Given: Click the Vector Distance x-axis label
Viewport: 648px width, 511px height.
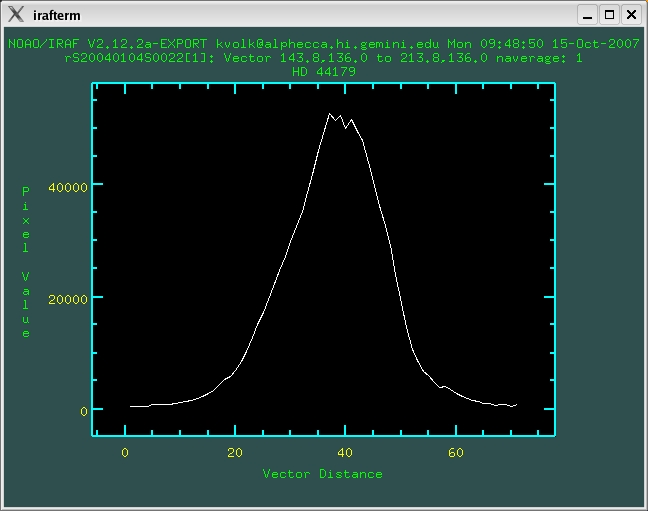Looking at the screenshot, I should [x=323, y=474].
